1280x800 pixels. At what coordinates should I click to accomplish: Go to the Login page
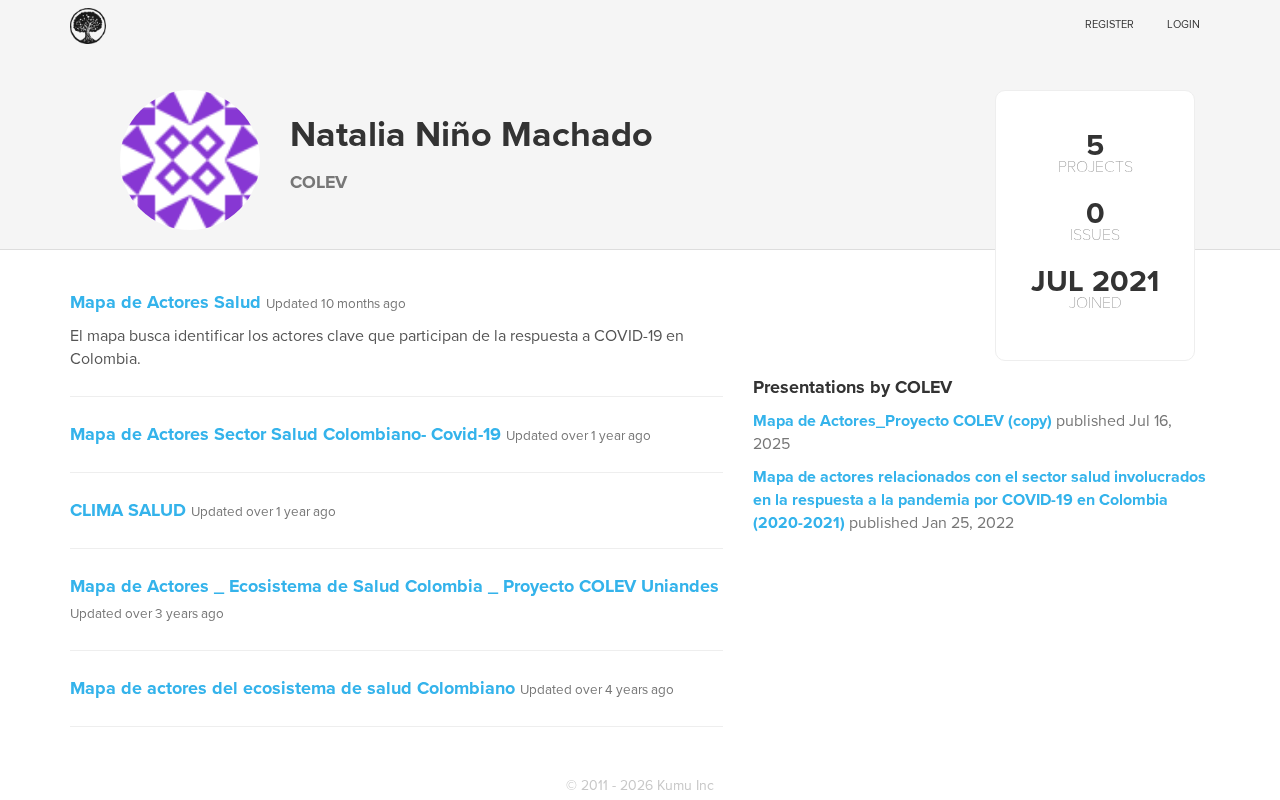(1183, 24)
